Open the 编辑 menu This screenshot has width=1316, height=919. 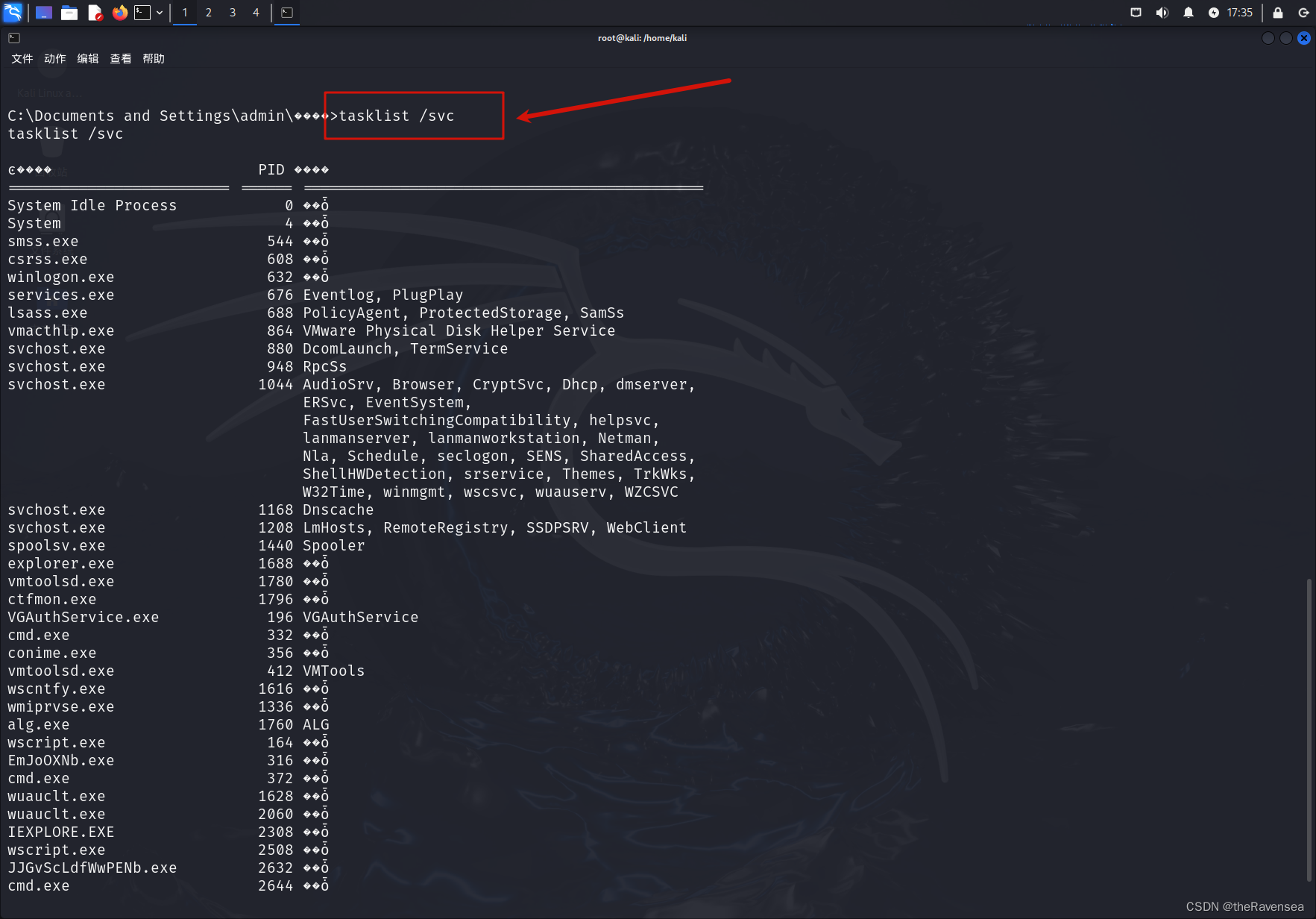(x=88, y=59)
